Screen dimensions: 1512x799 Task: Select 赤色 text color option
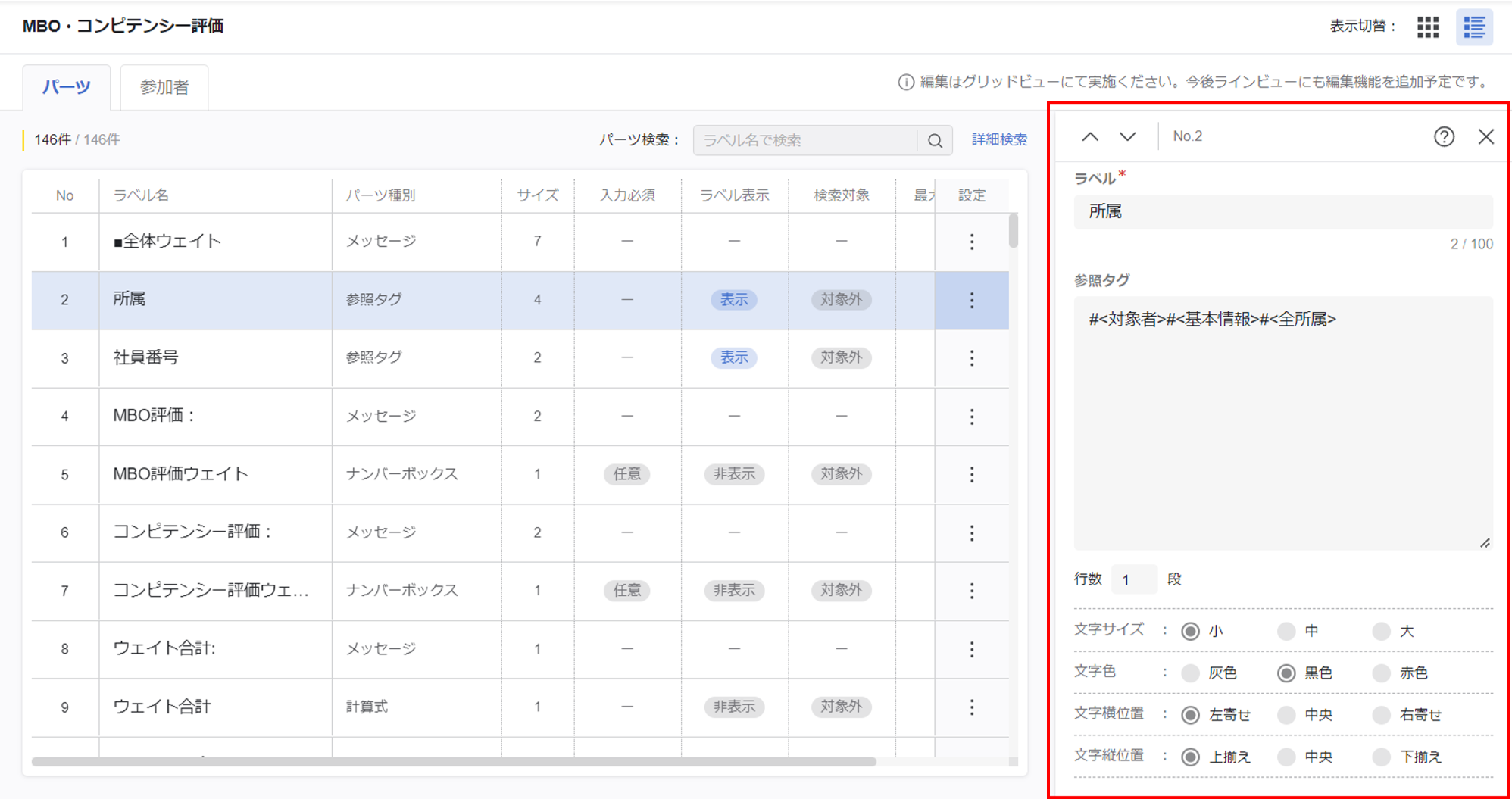point(1381,673)
